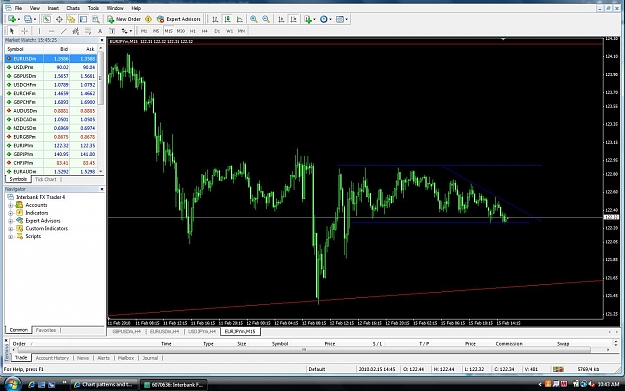The image size is (625, 391).
Task: Switch to Tick Chart tab
Action: [45, 179]
